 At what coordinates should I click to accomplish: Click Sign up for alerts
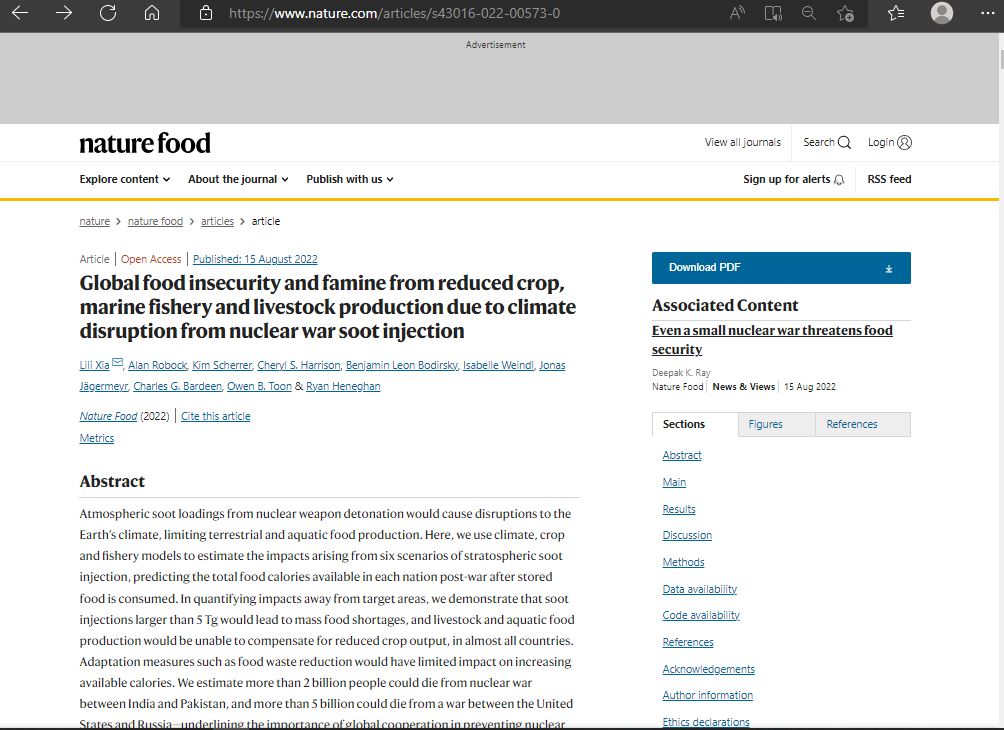point(794,179)
